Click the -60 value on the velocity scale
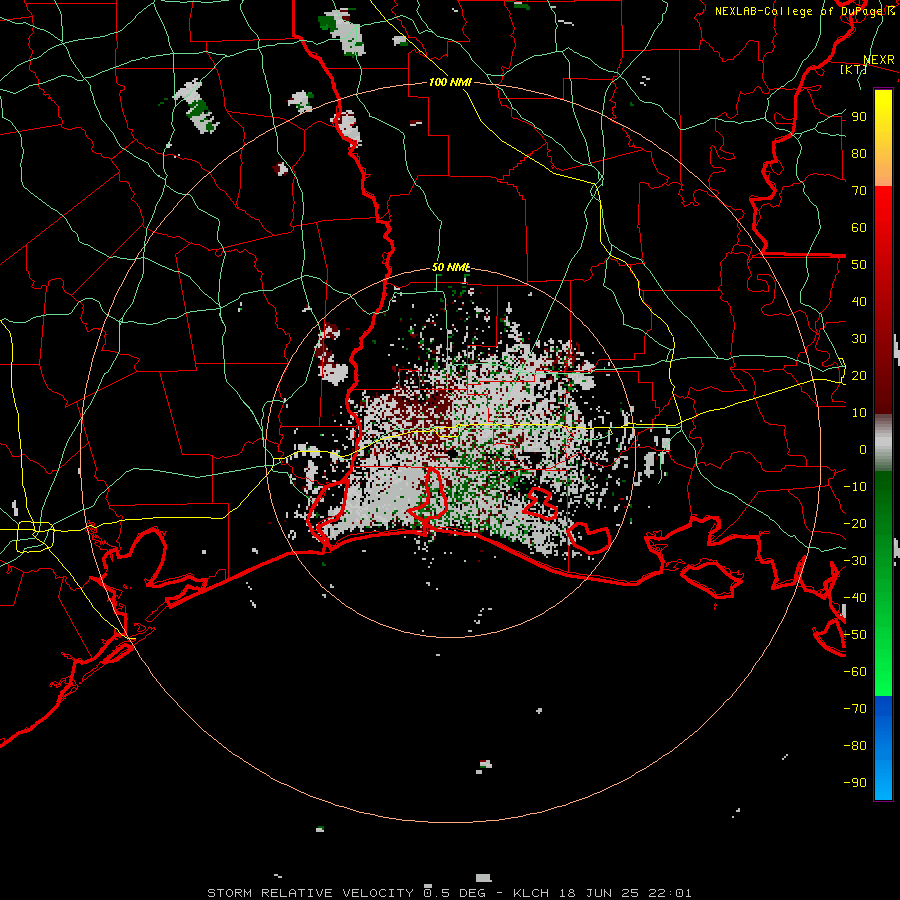The height and width of the screenshot is (900, 900). [x=855, y=672]
